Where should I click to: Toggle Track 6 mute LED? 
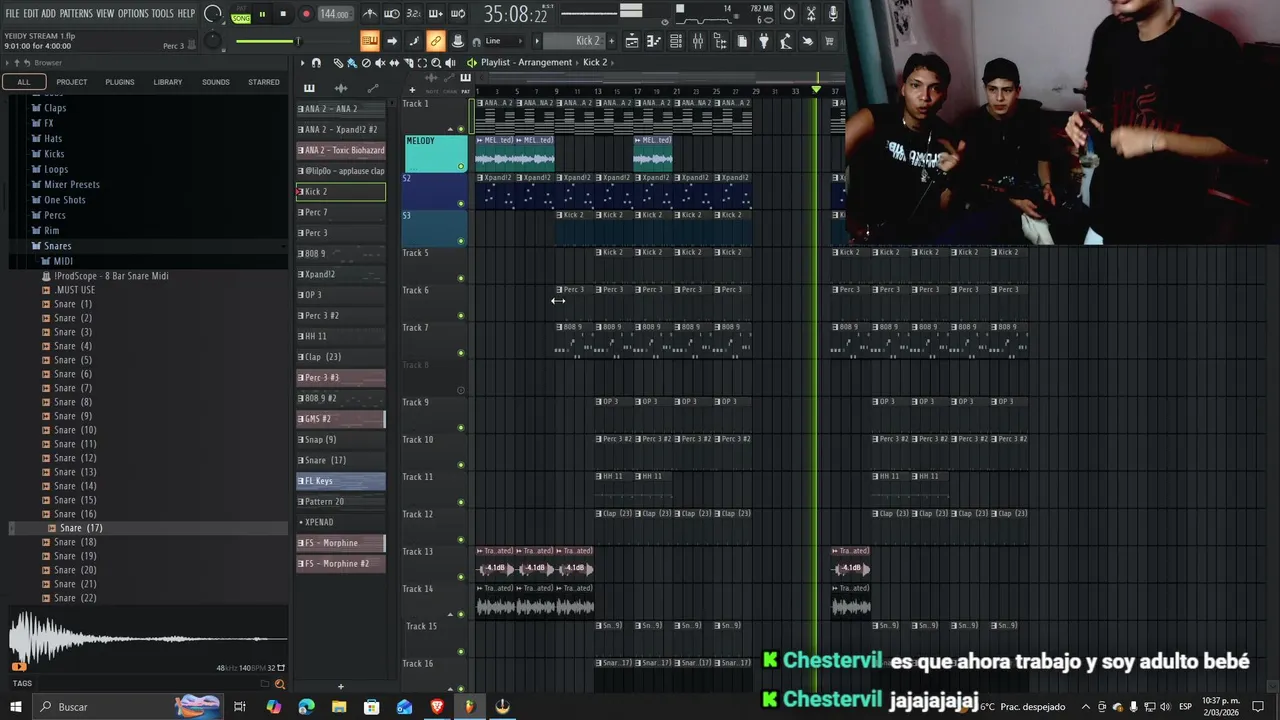click(x=461, y=316)
